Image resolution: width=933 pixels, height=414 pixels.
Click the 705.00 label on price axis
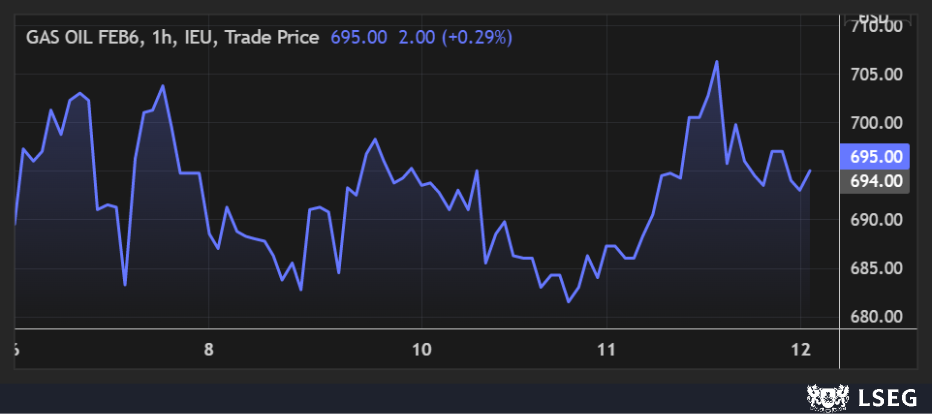click(x=877, y=75)
